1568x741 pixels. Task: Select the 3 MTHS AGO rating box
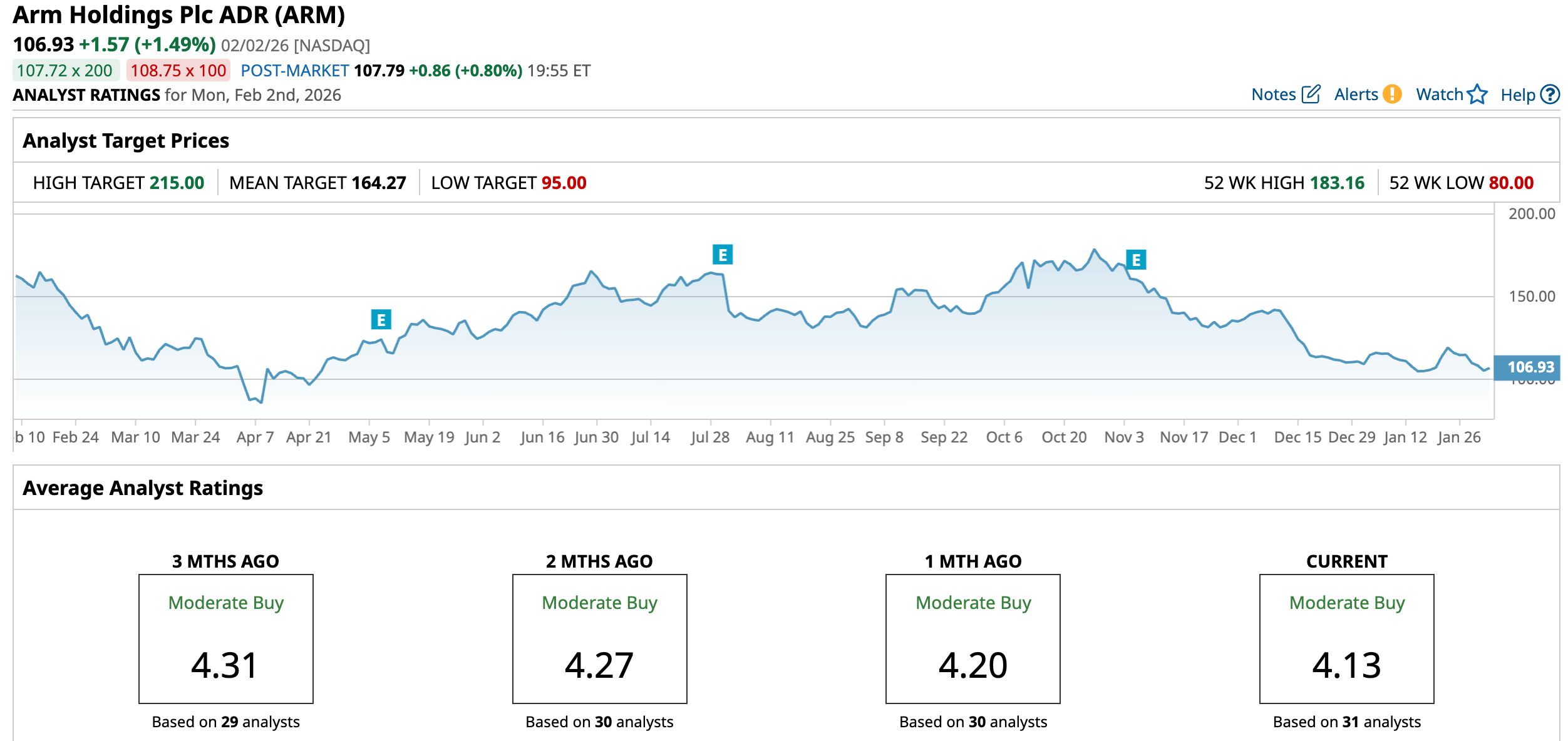226,638
